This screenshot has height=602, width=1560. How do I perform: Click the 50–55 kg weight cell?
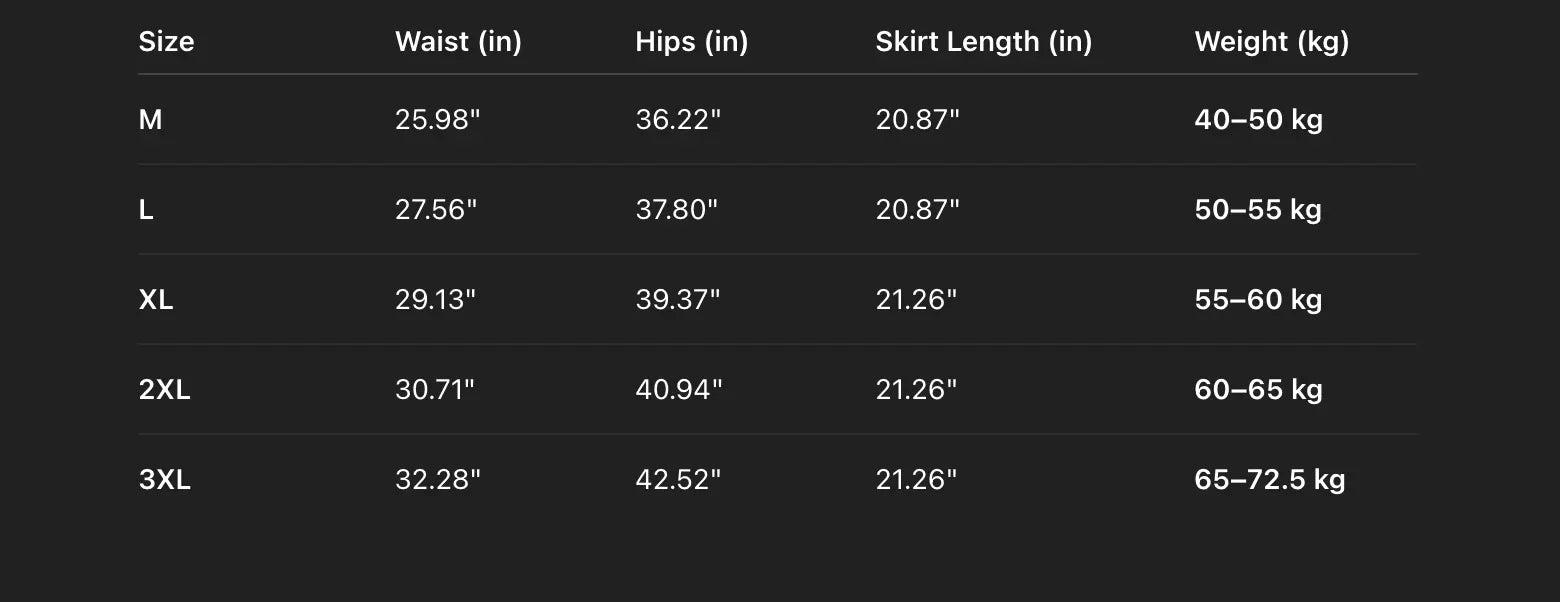click(1257, 210)
